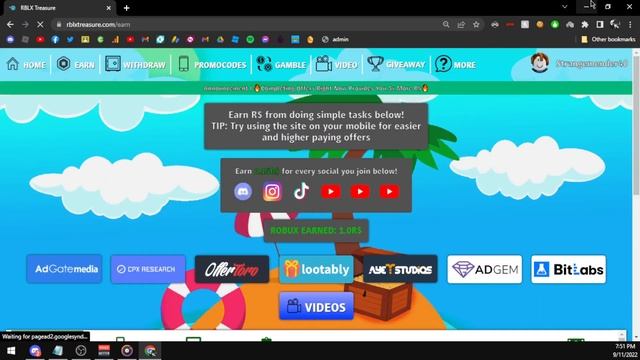
Task: Open the Instagram social link
Action: coord(272,191)
